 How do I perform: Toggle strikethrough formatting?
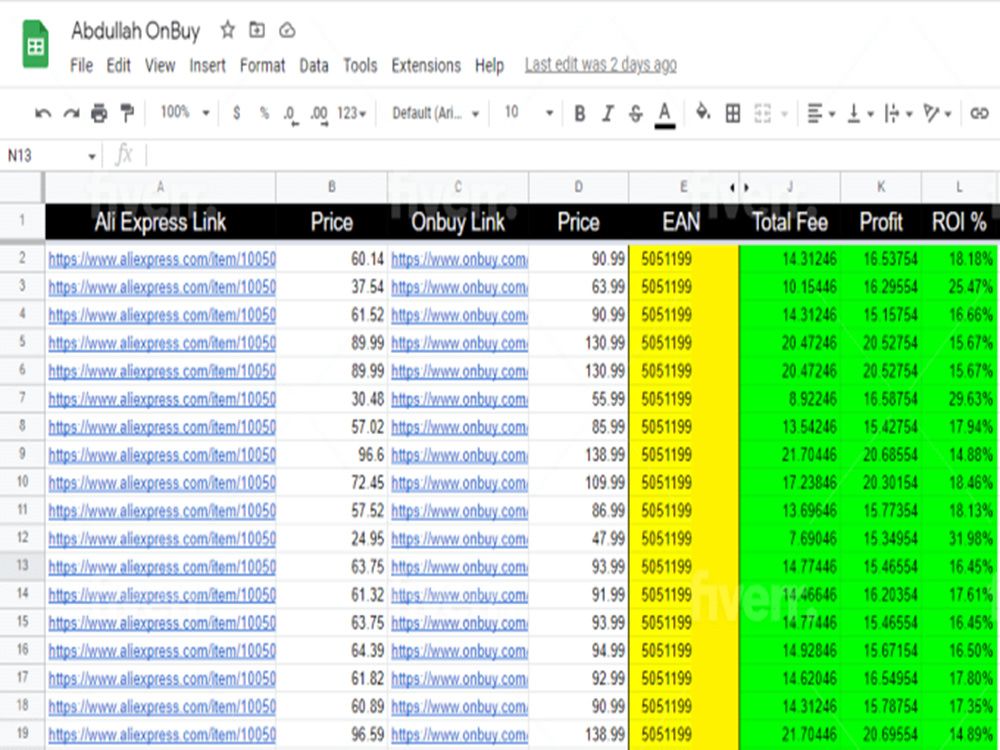636,114
